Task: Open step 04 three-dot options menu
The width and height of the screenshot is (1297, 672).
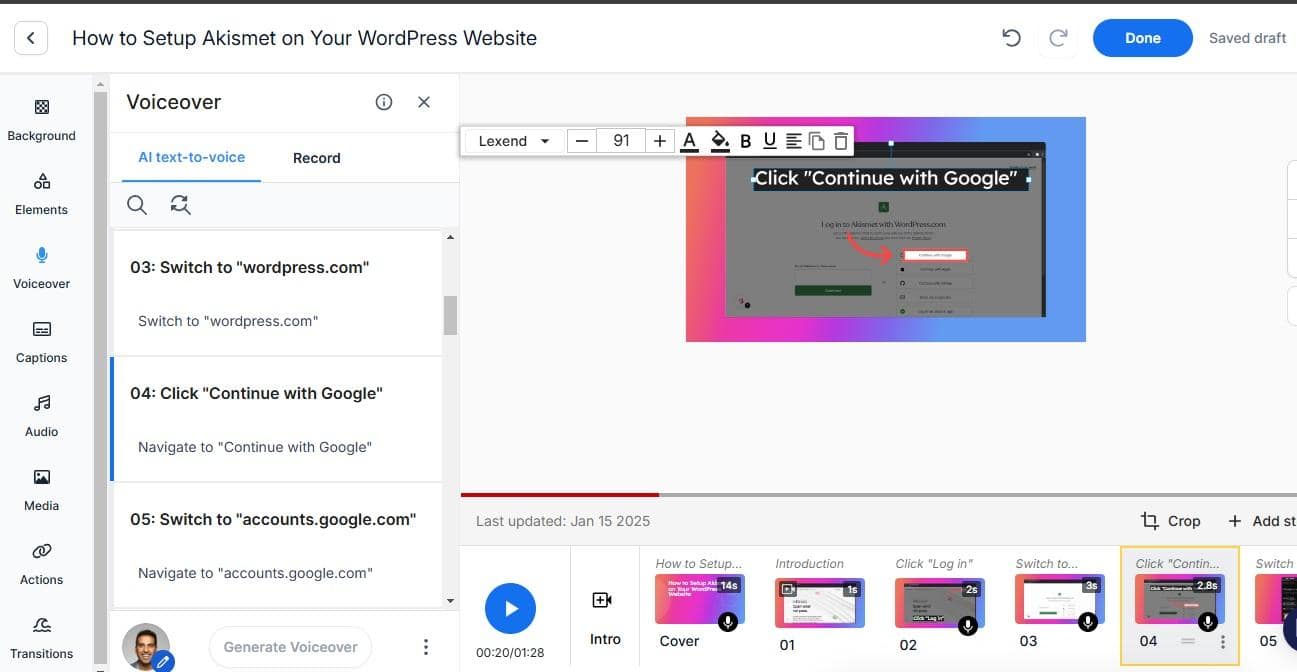Action: (x=1222, y=642)
